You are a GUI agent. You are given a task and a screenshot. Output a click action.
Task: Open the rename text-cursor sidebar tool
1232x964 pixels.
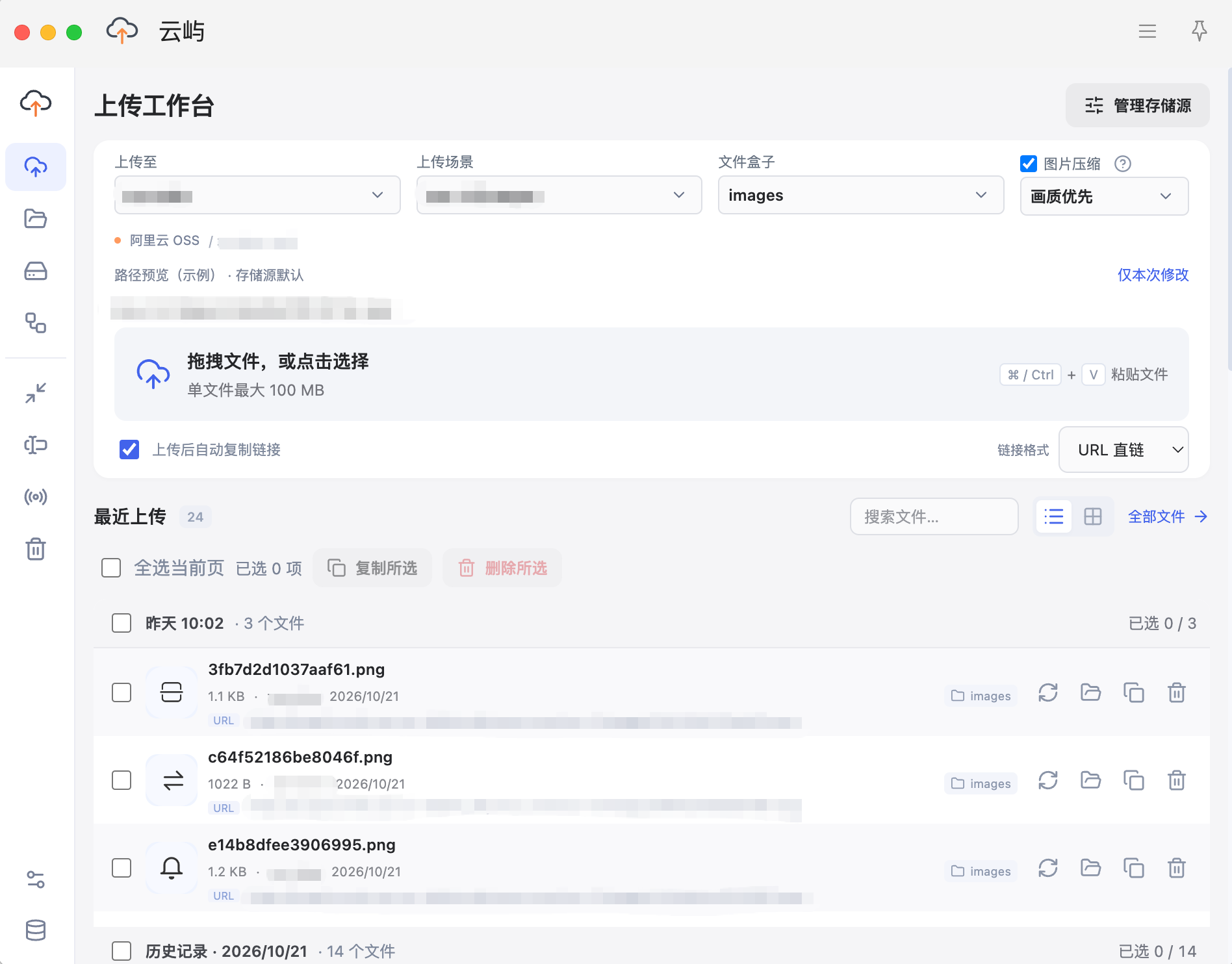(36, 445)
